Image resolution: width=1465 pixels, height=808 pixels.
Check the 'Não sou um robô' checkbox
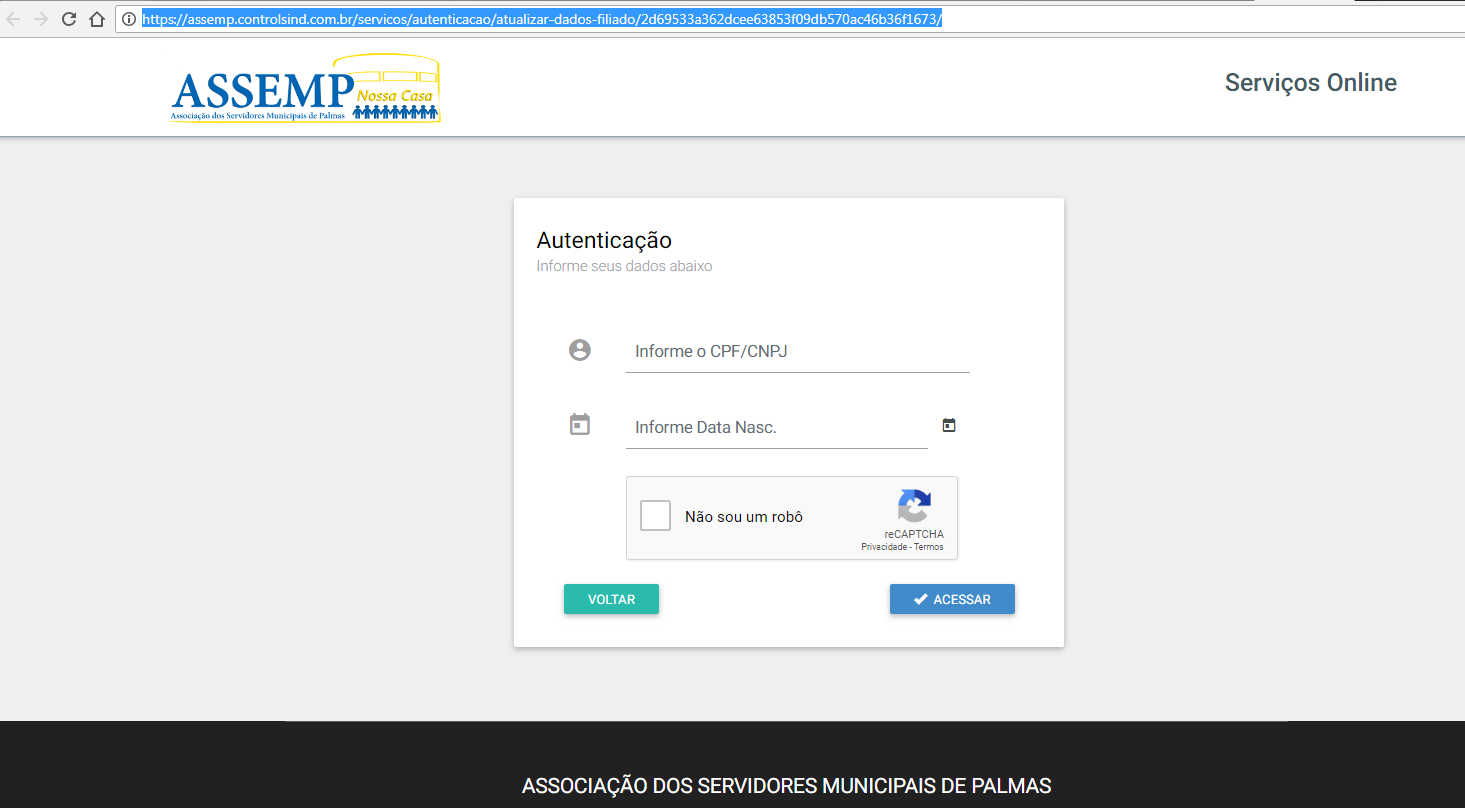coord(655,516)
